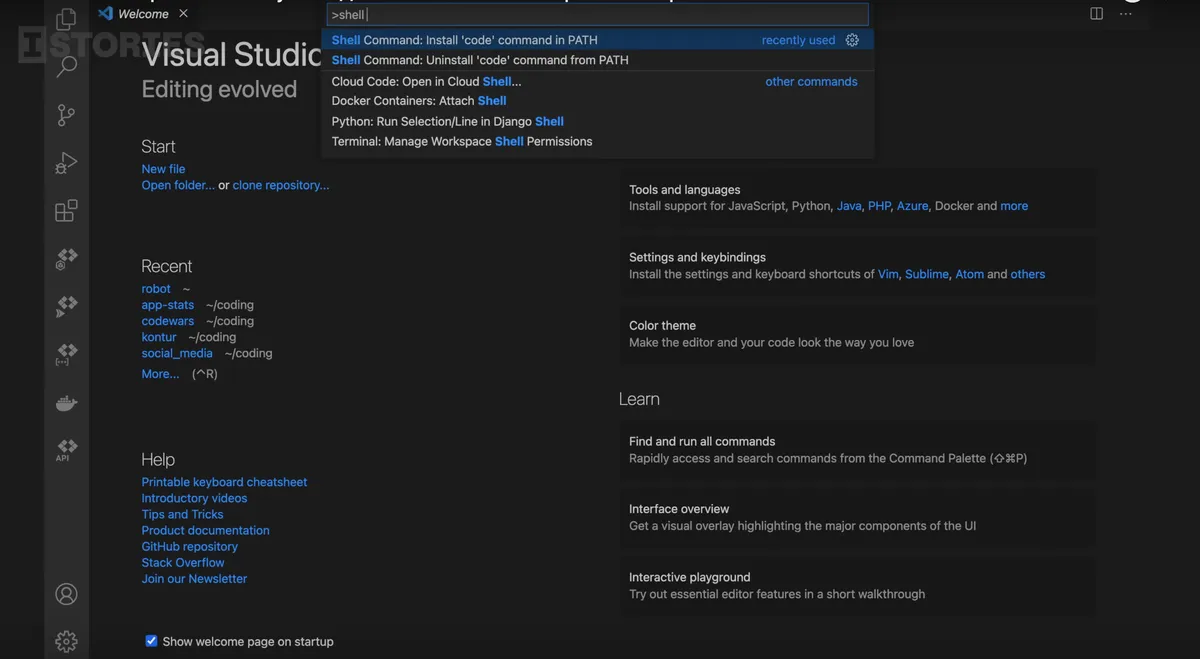Open the recent project app-stats
Image resolution: width=1200 pixels, height=659 pixels.
coord(168,305)
